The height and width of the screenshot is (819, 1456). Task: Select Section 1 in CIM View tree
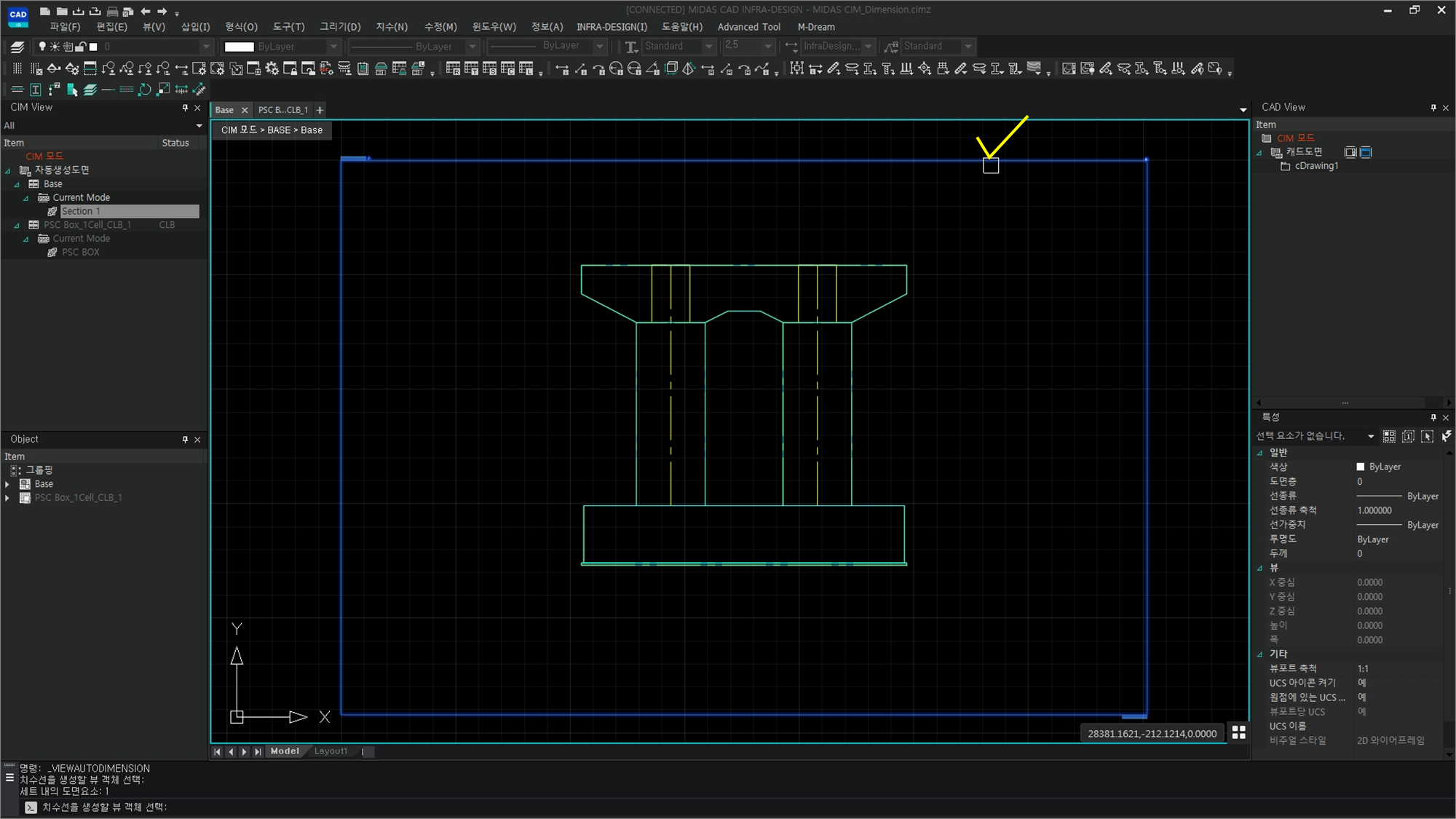pyautogui.click(x=81, y=211)
